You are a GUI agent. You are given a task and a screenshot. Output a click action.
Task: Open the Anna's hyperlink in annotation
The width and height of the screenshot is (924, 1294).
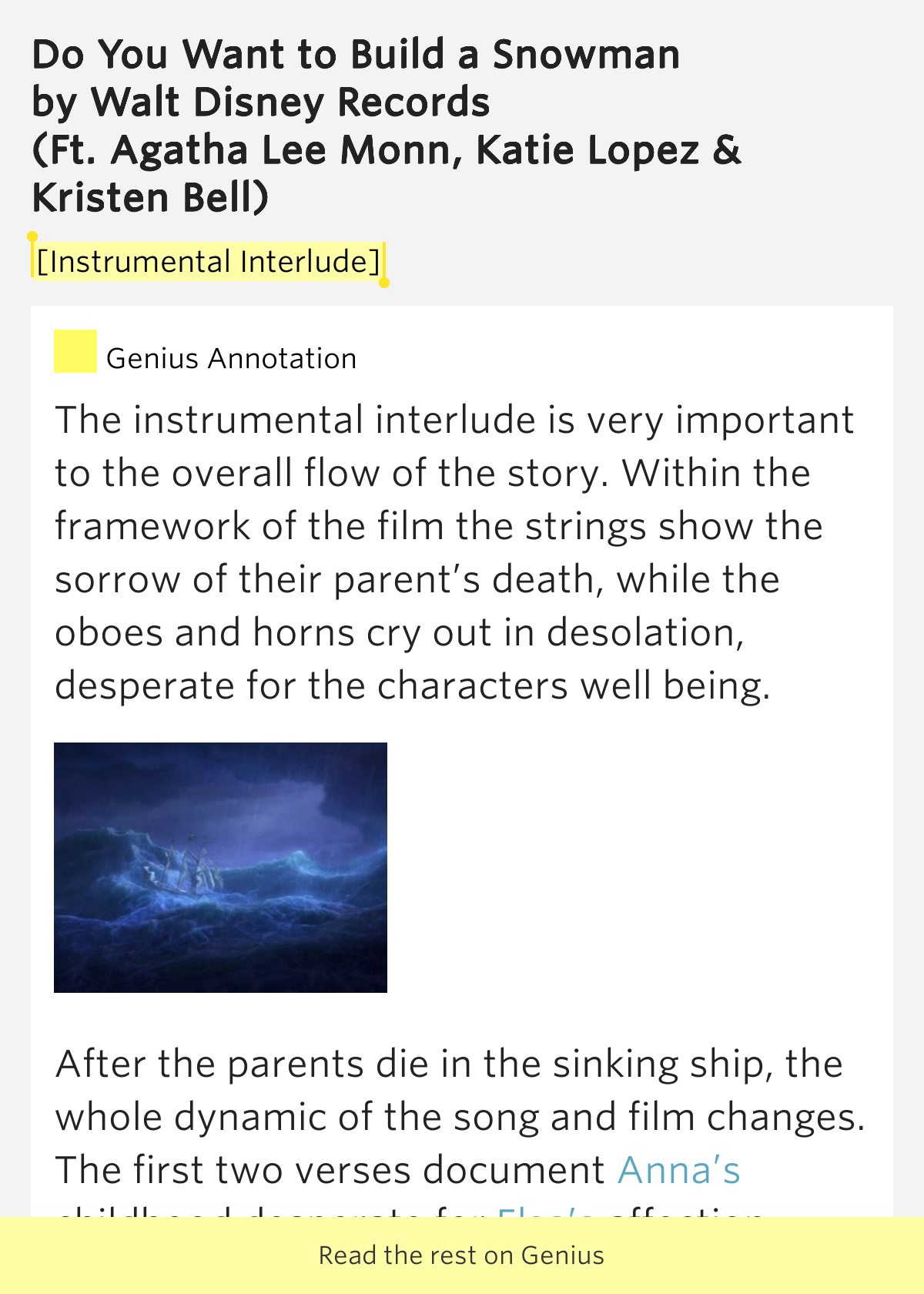(x=678, y=1170)
